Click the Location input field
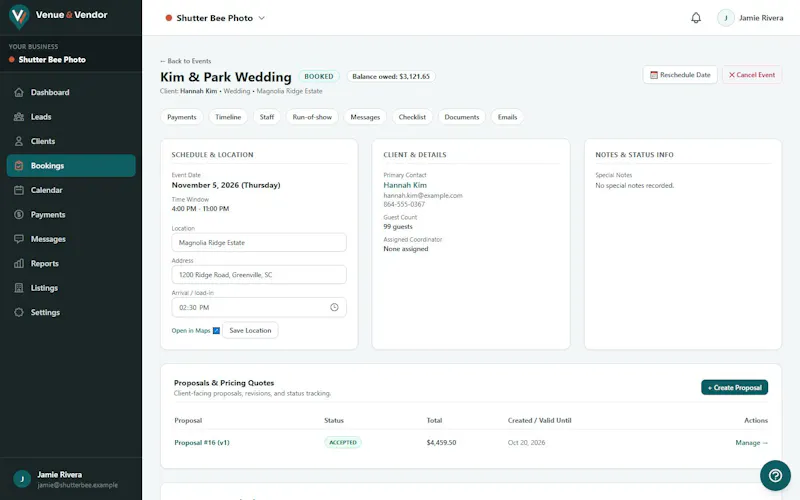The width and height of the screenshot is (800, 500). click(259, 242)
